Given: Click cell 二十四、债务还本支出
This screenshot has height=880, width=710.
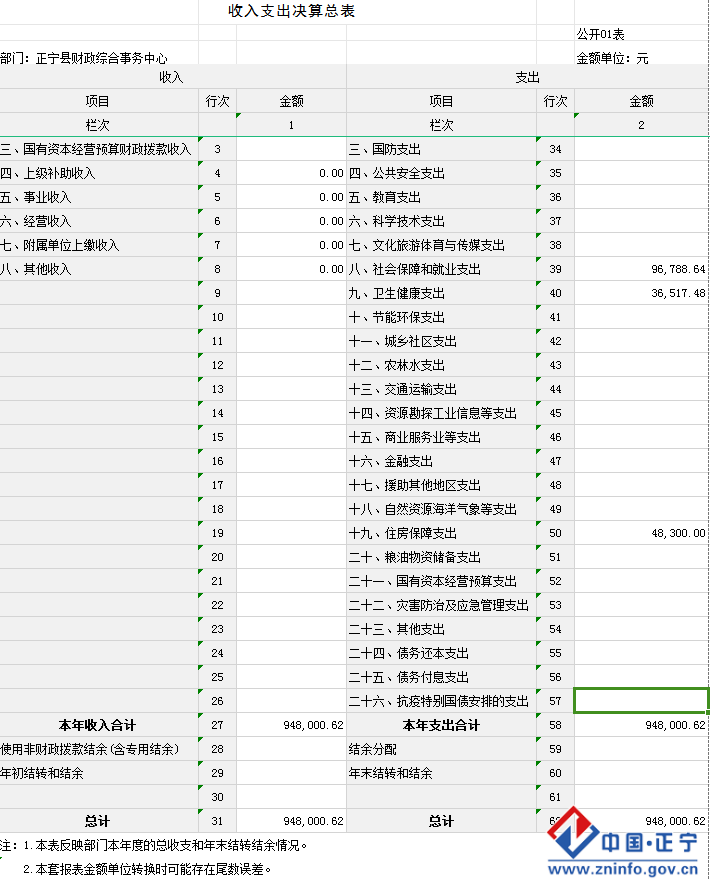Looking at the screenshot, I should [442, 653].
